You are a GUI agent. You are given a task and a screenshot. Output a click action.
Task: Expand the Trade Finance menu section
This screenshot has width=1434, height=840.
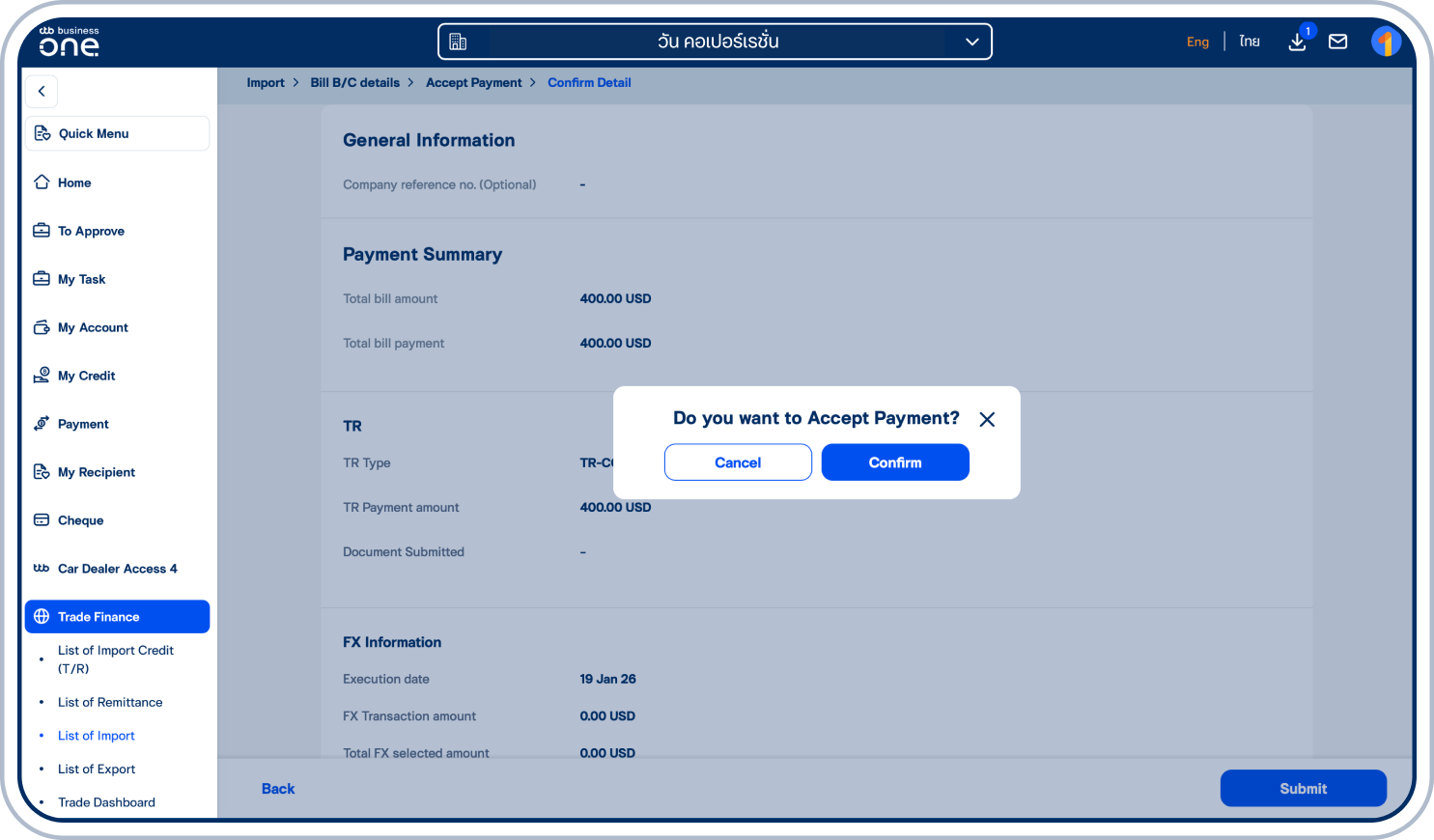pos(117,617)
